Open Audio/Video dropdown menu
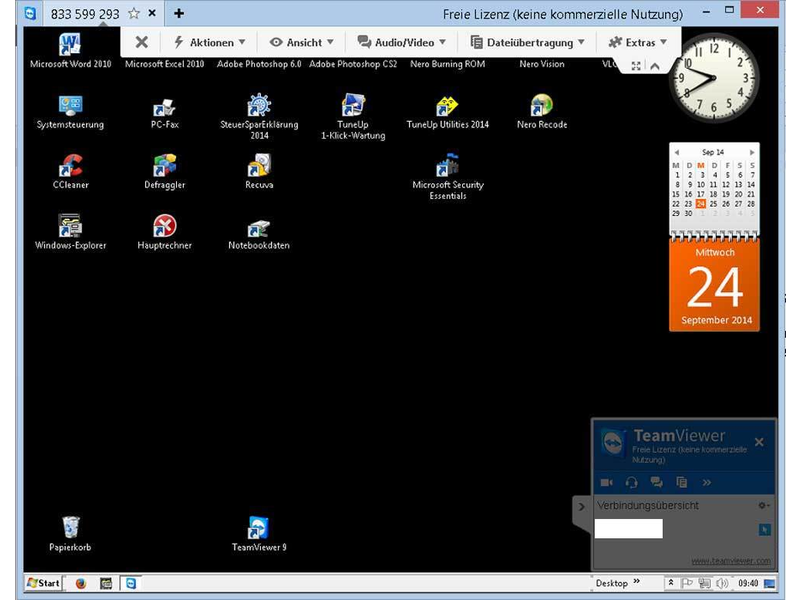 pos(402,42)
